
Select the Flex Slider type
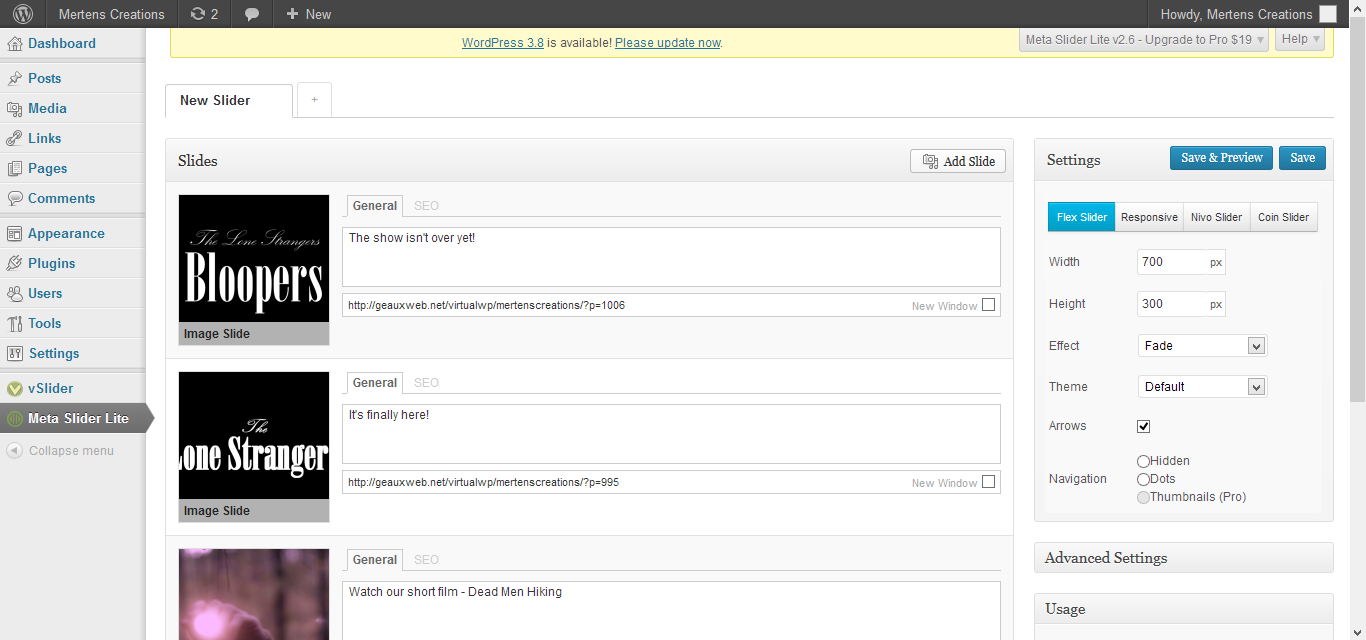[1082, 217]
